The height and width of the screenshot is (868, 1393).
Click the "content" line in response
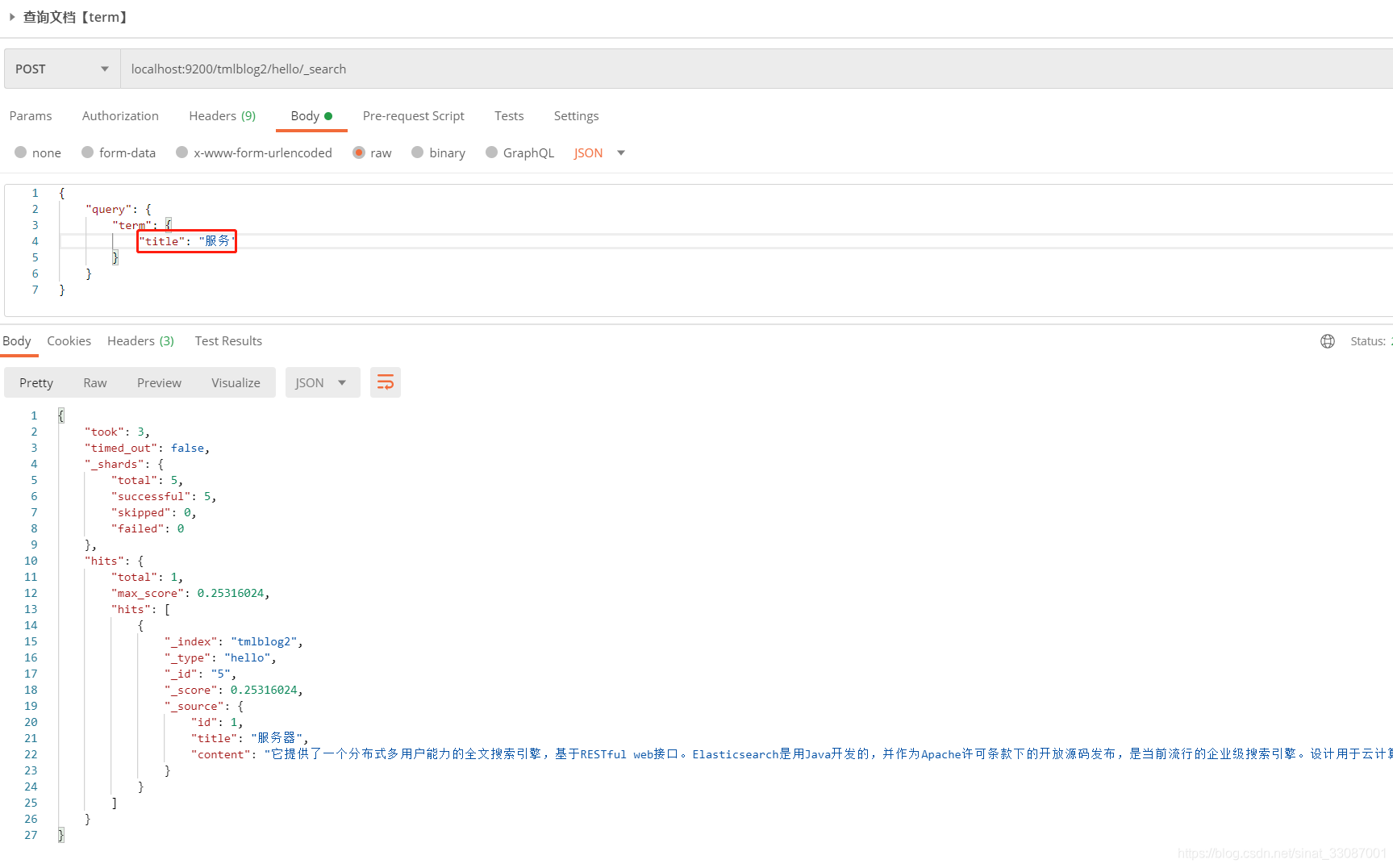[791, 754]
